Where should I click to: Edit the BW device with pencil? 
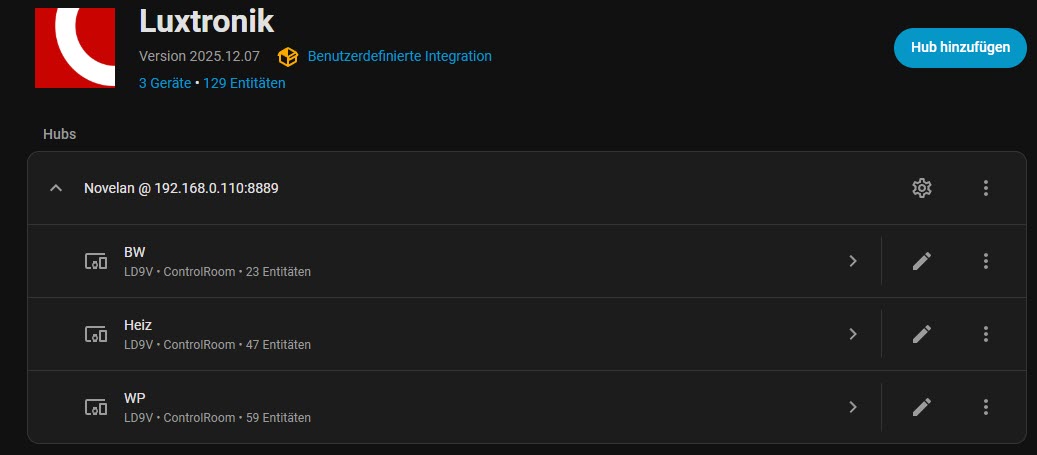(x=922, y=261)
